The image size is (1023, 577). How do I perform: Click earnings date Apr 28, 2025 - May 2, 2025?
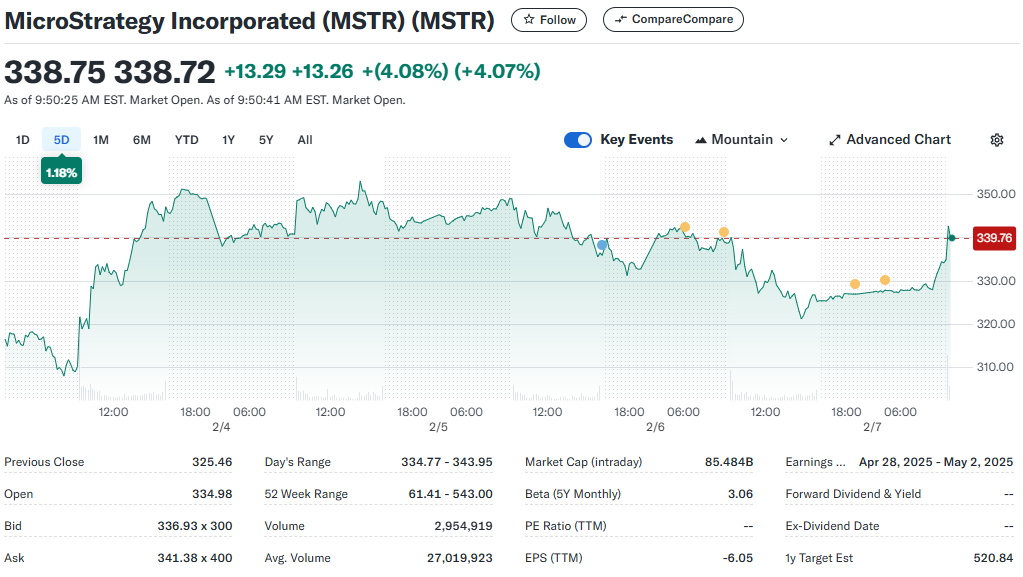[x=936, y=462]
